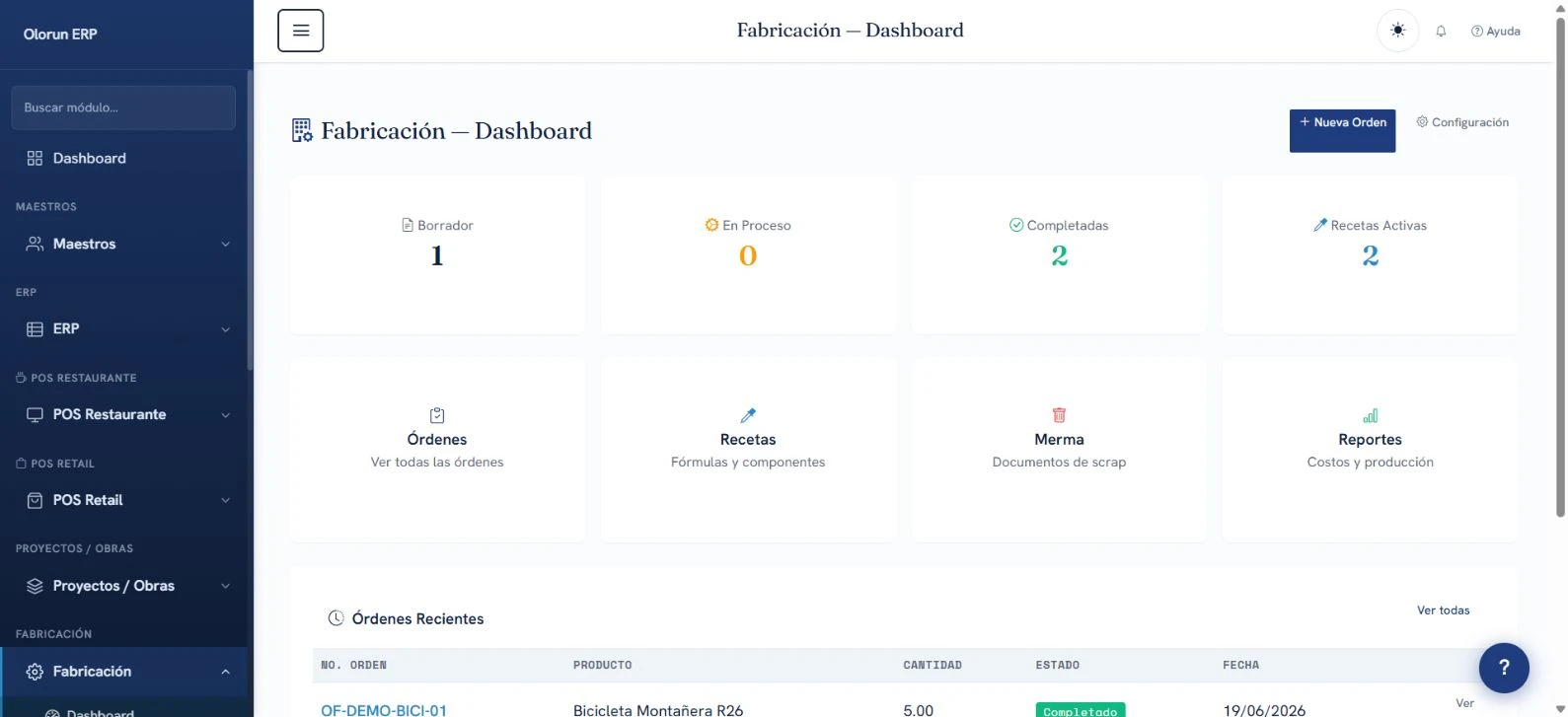Click the NO. ORDEN column header

click(x=353, y=666)
